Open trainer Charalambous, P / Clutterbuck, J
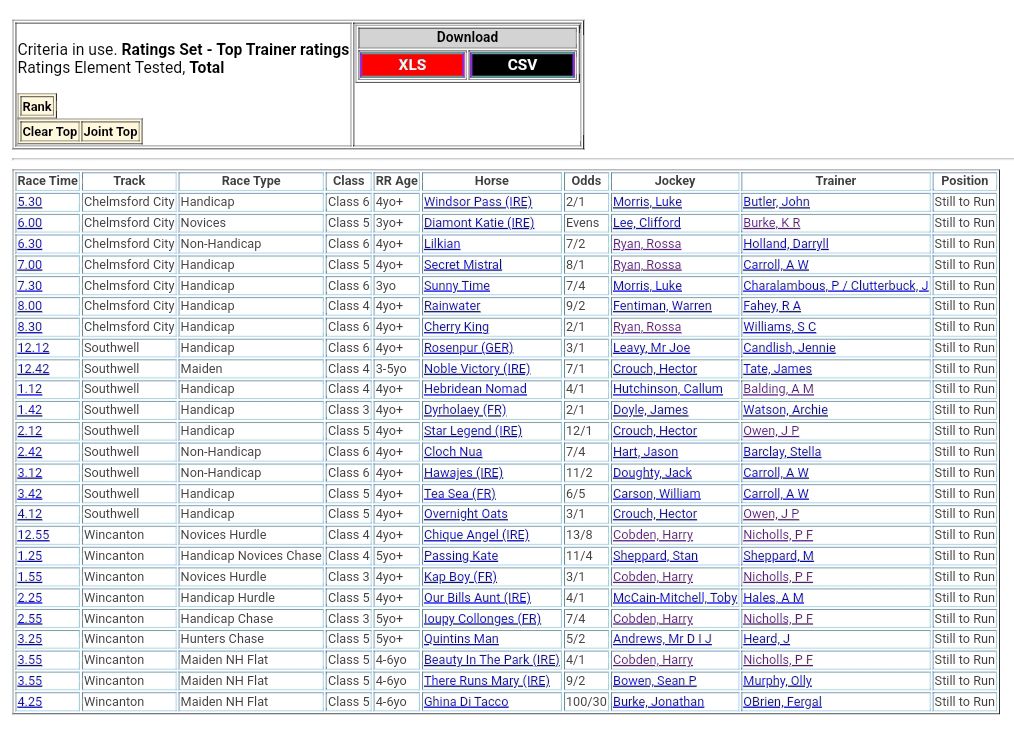Viewport: 1014px width, 734px height. click(835, 286)
